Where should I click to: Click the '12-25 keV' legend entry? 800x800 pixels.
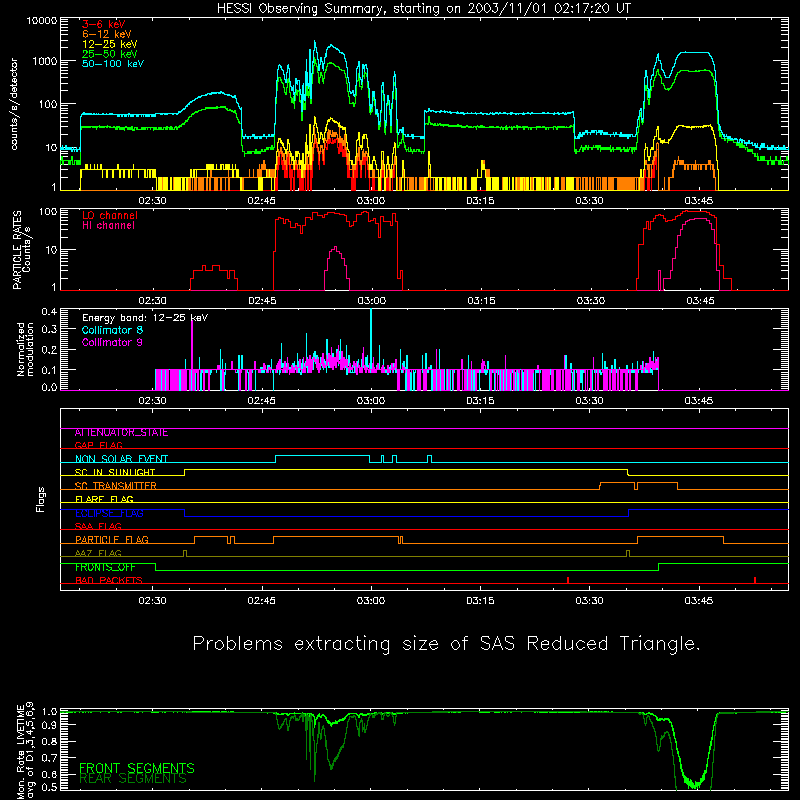[x=110, y=44]
